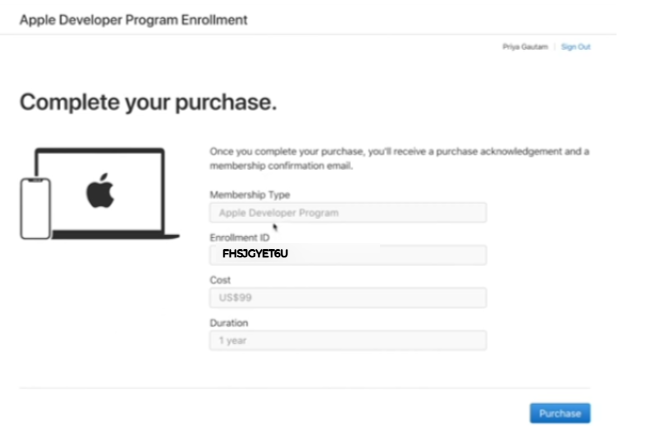Click the Apple logo on the laptop illustration
The image size is (666, 426).
click(x=100, y=190)
